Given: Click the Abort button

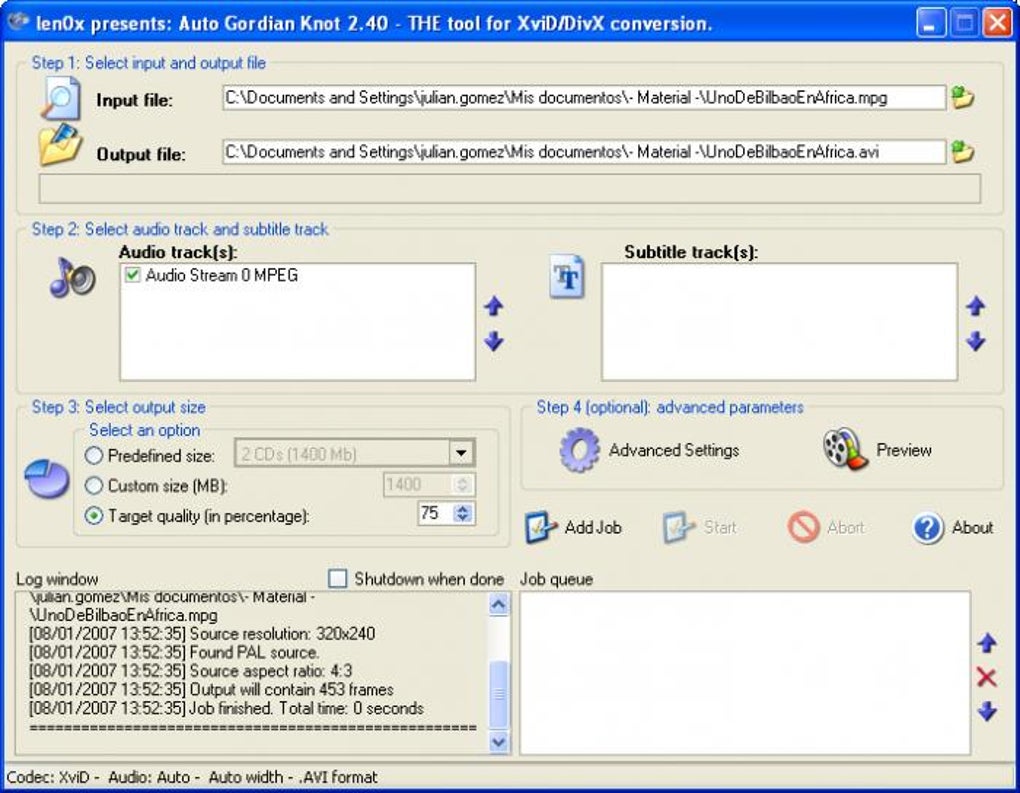Looking at the screenshot, I should coord(825,527).
